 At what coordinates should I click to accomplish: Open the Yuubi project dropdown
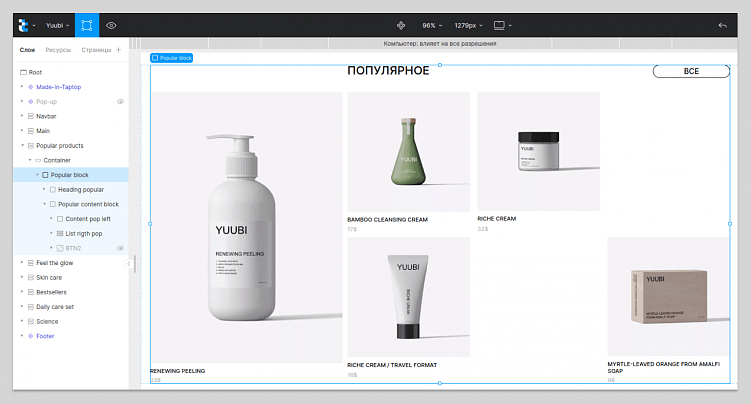point(57,25)
